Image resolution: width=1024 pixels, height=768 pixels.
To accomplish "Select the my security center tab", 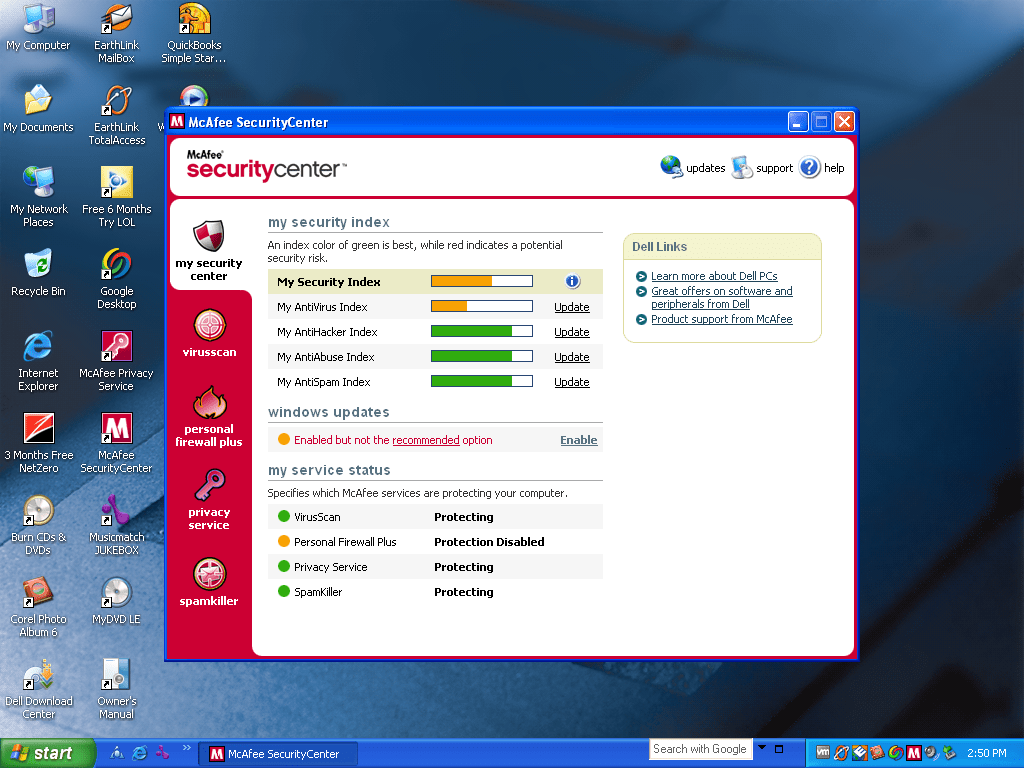I will (209, 250).
